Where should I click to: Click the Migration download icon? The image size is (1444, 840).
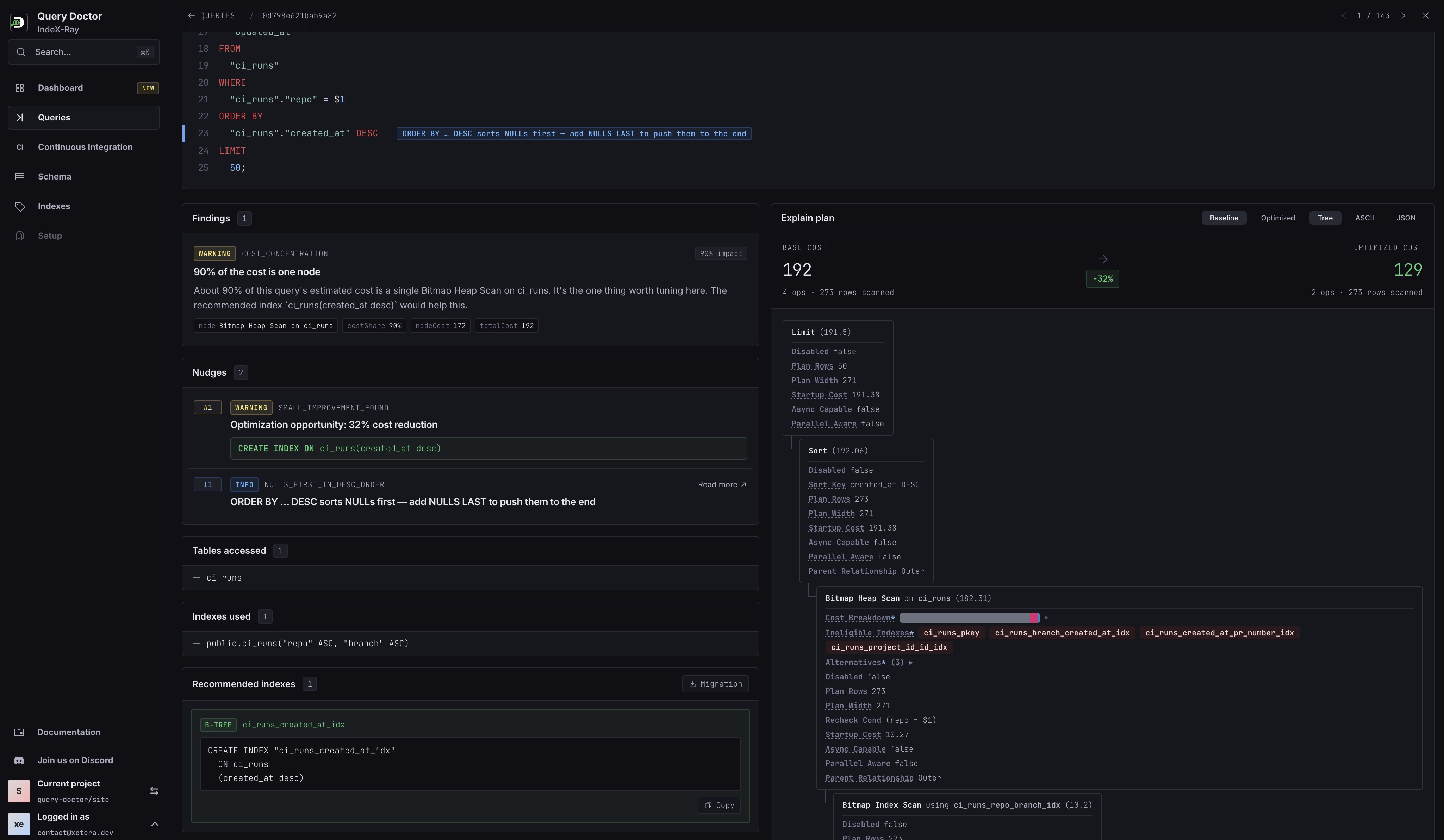692,684
